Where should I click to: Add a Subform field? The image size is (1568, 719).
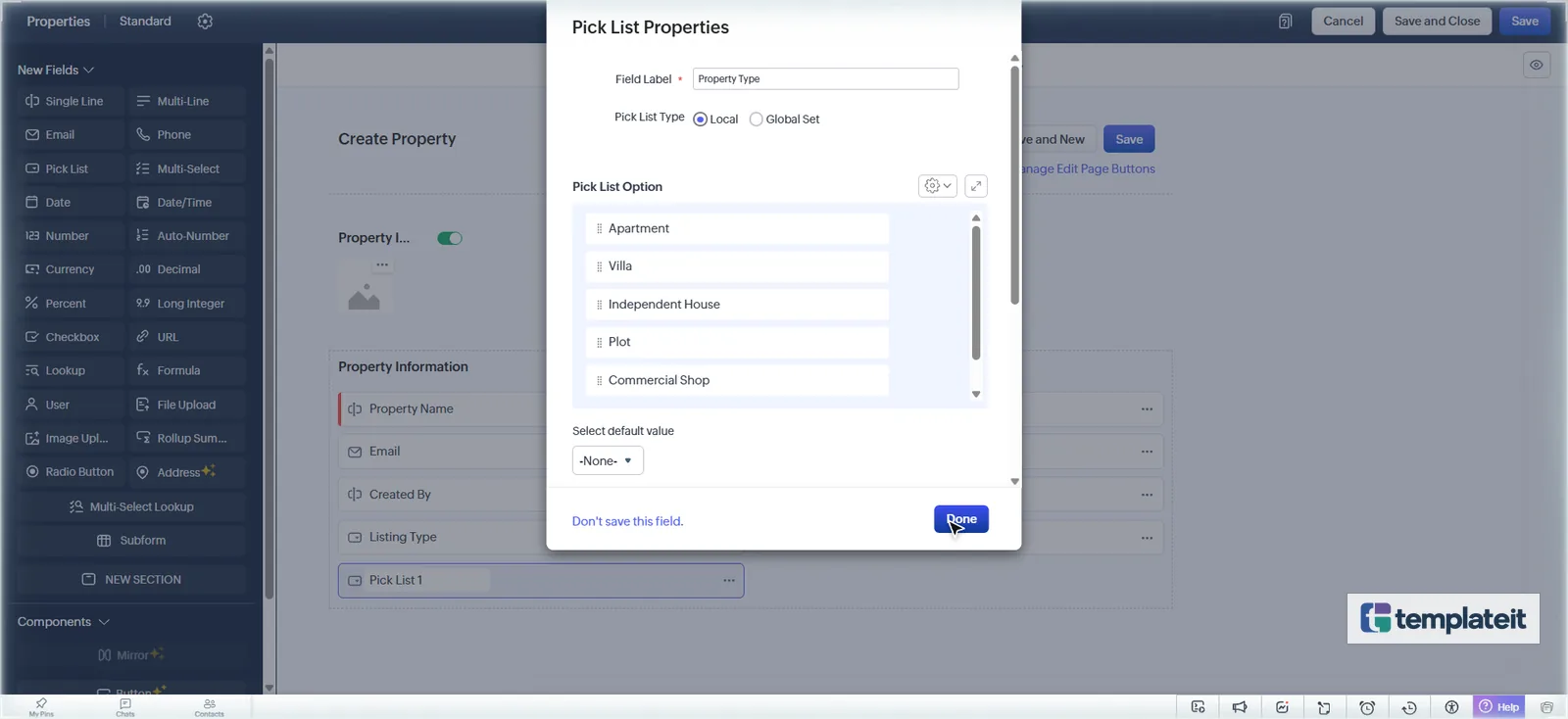coord(131,541)
